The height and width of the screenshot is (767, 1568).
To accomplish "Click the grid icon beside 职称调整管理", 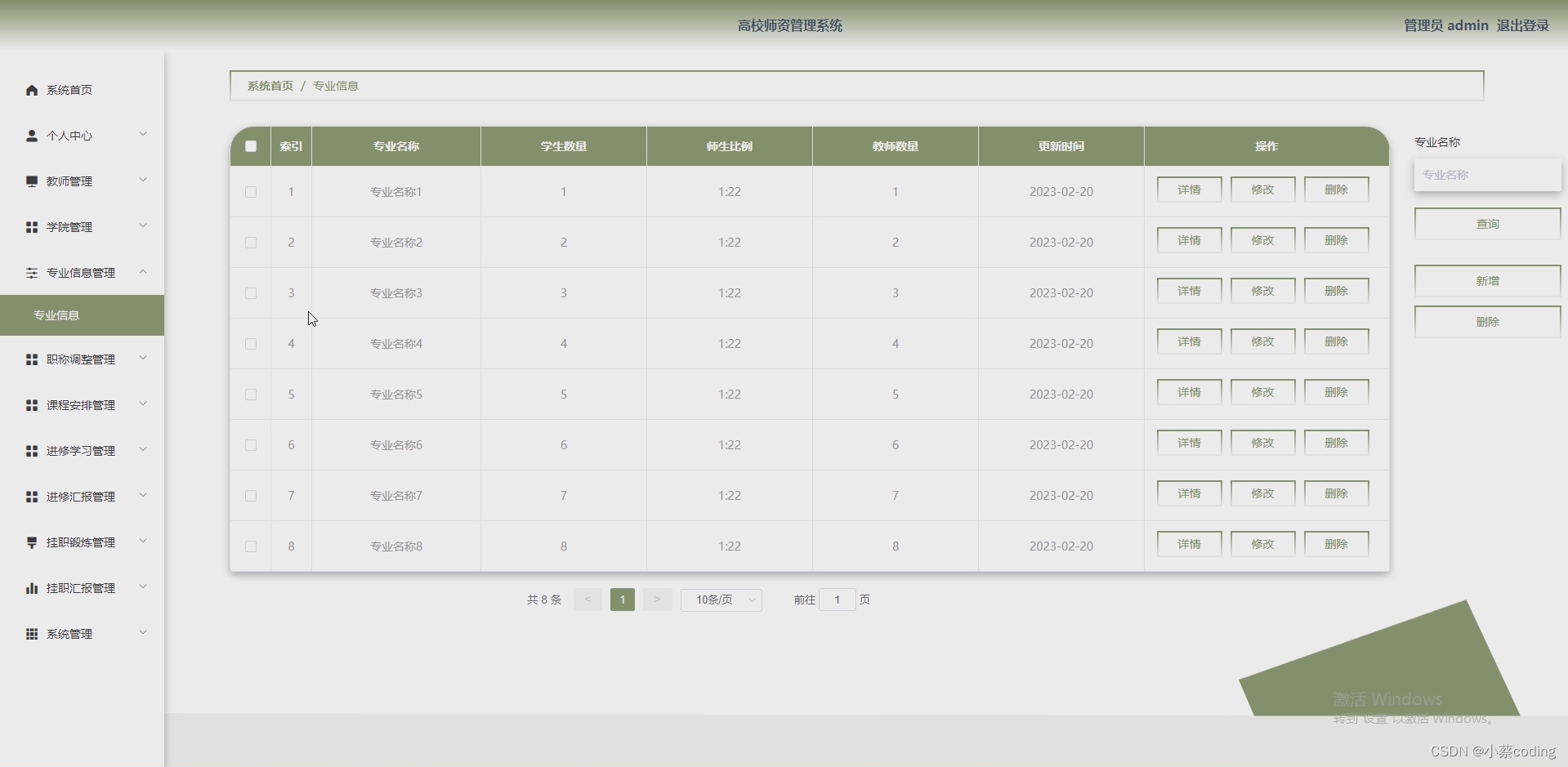I will click(x=32, y=359).
